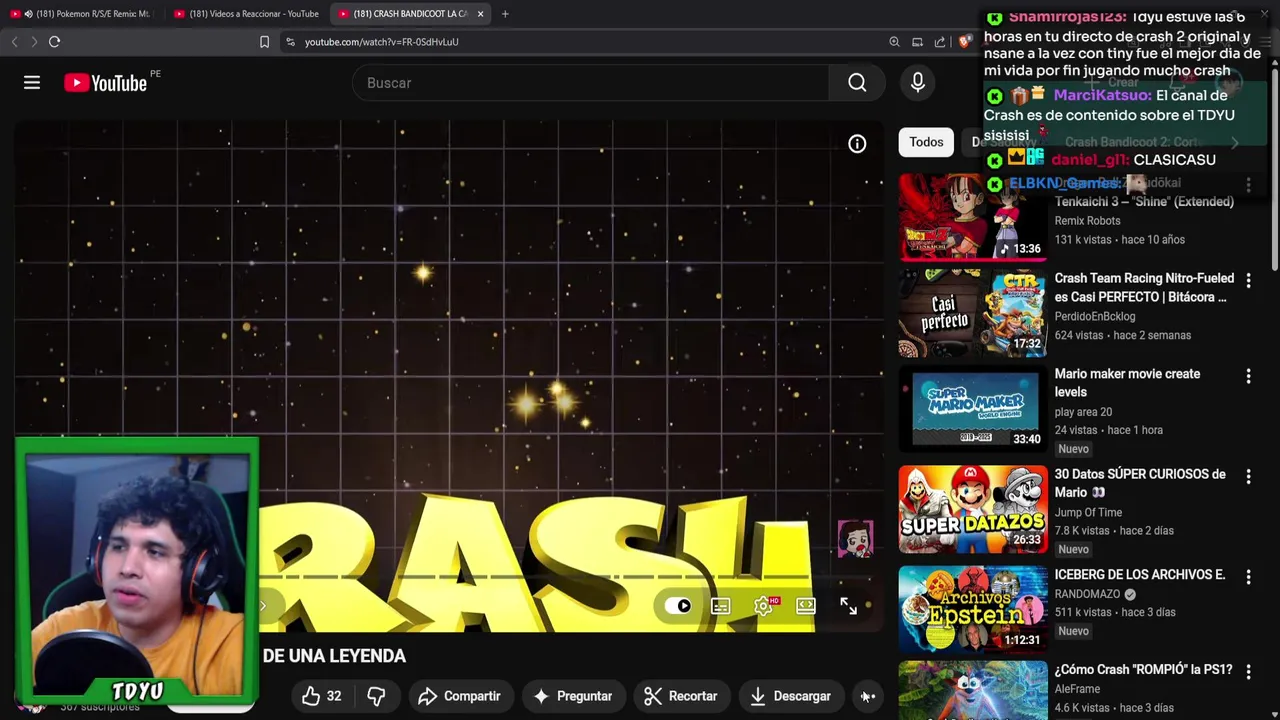Open the Tenkaichi 3 Shine video thumbnail
Image resolution: width=1280 pixels, height=720 pixels.
(x=973, y=217)
